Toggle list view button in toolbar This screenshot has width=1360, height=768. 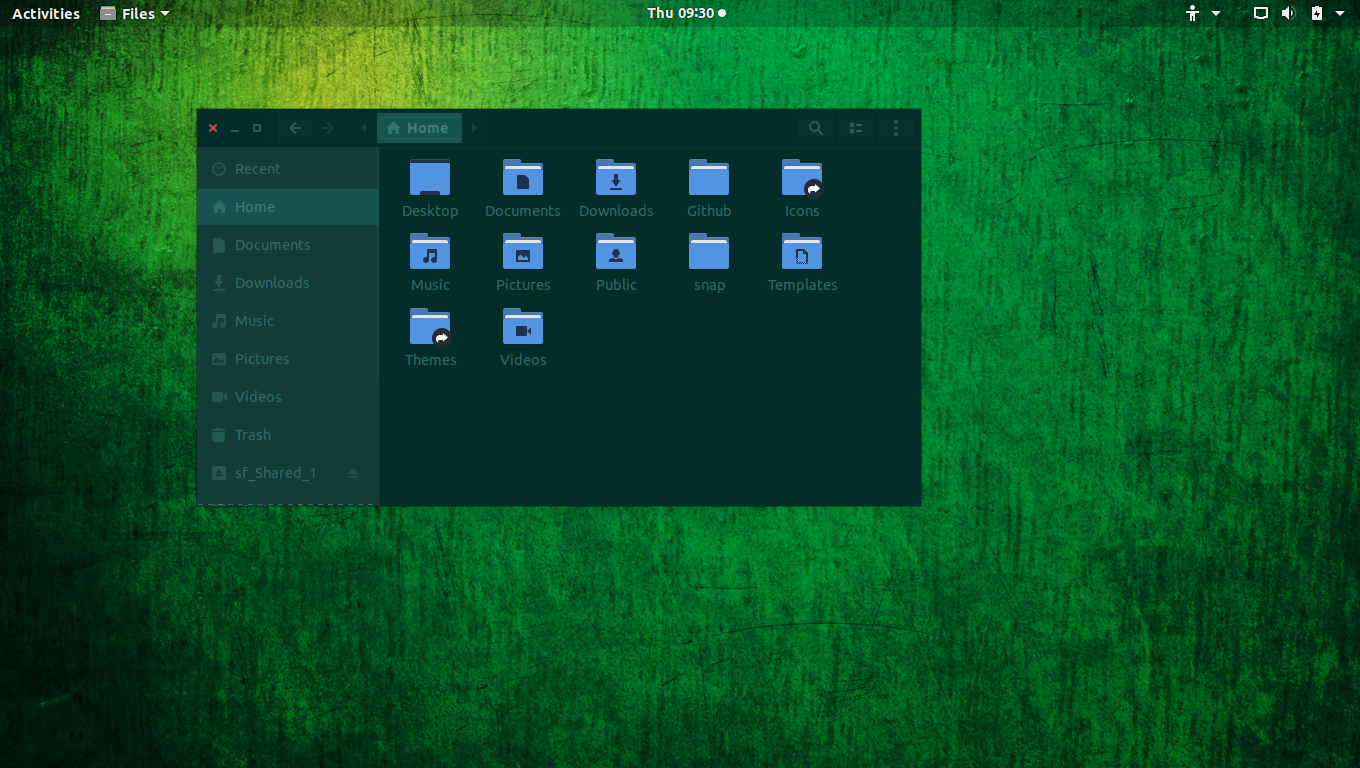[856, 128]
